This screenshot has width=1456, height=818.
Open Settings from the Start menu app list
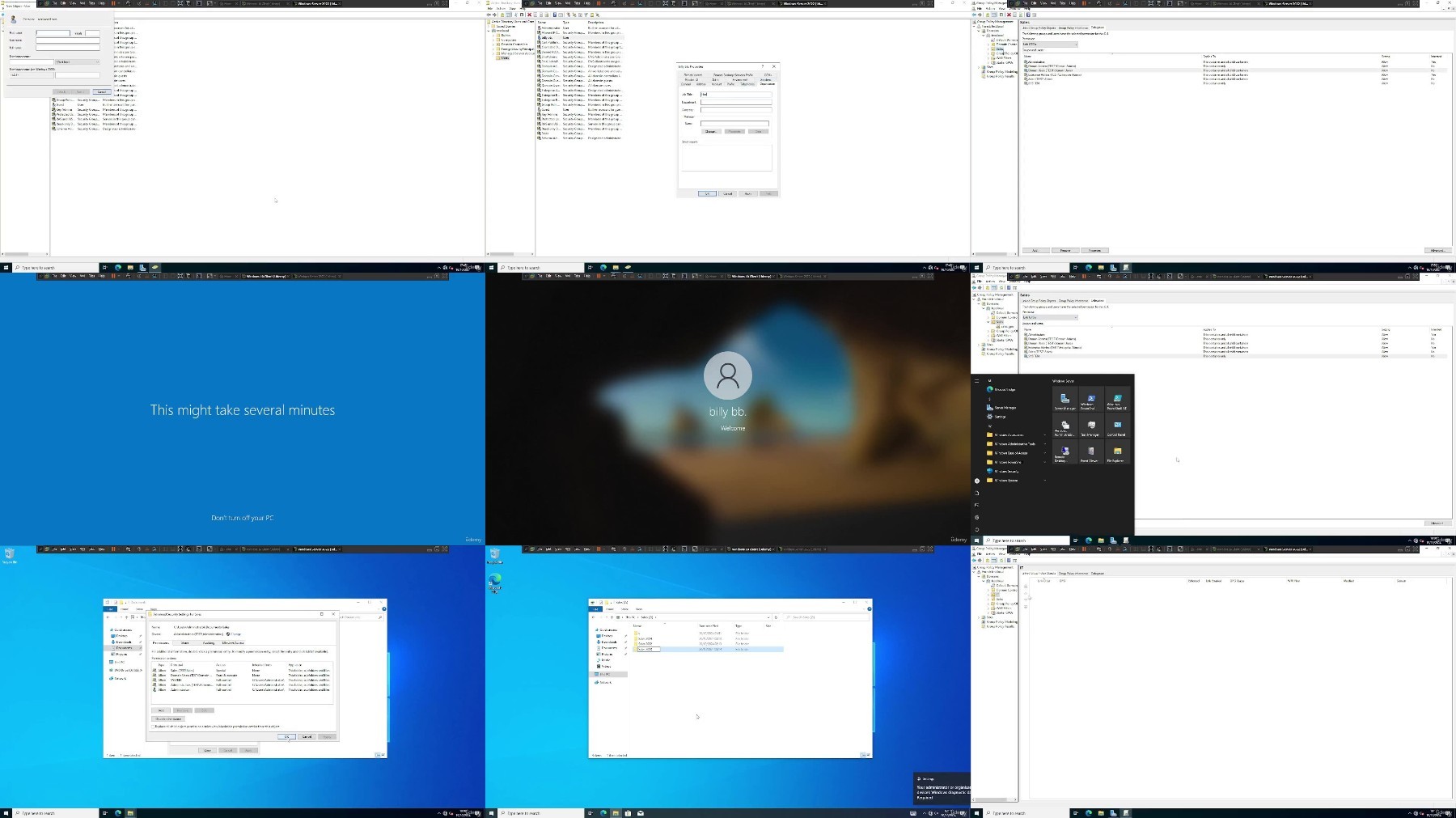[x=997, y=417]
